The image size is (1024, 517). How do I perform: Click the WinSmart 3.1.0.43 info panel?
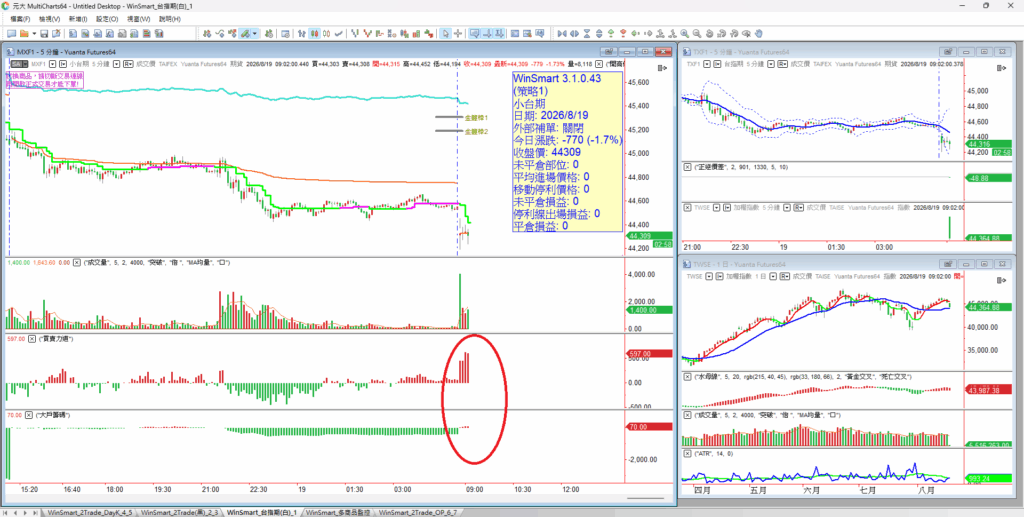click(567, 151)
